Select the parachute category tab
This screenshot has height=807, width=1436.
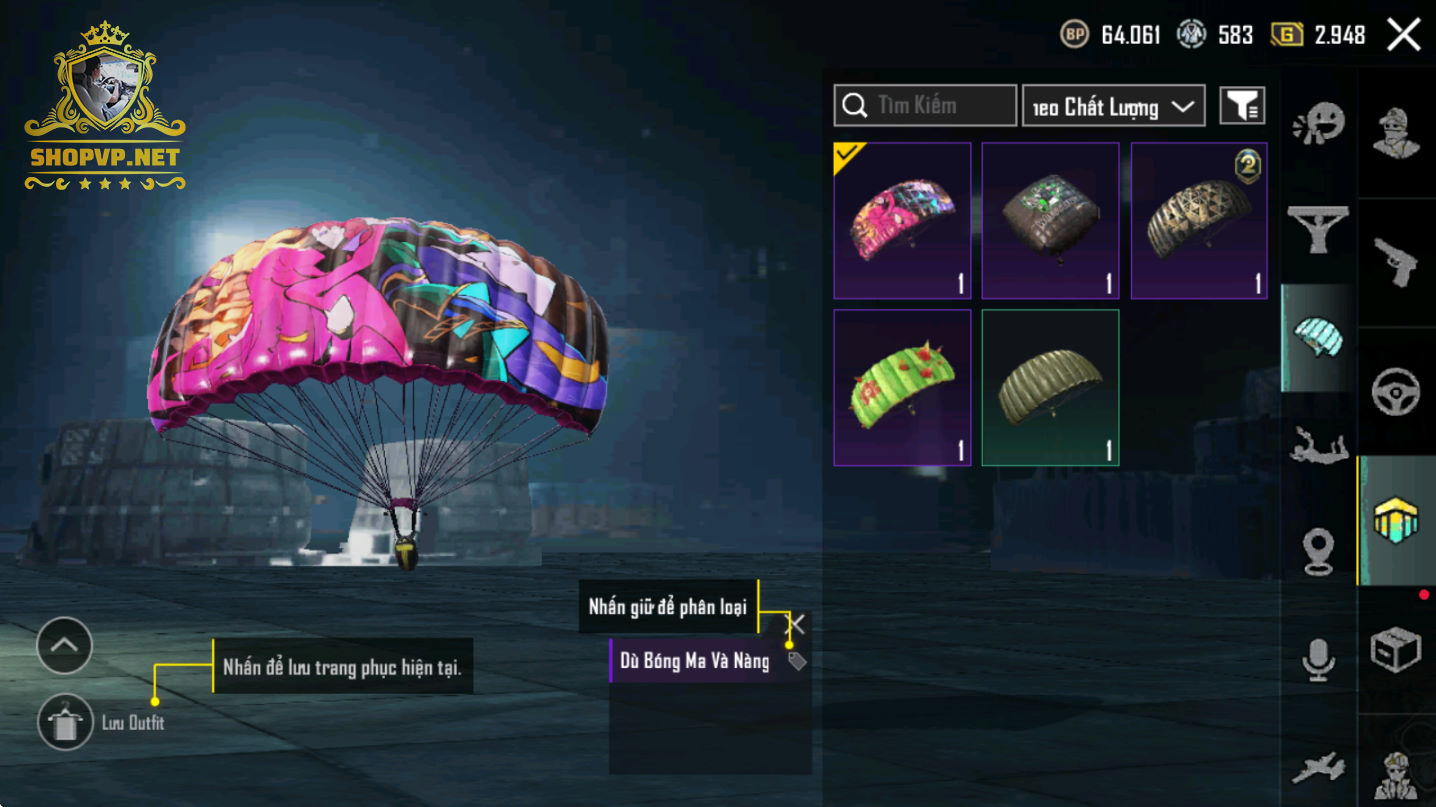point(1318,337)
